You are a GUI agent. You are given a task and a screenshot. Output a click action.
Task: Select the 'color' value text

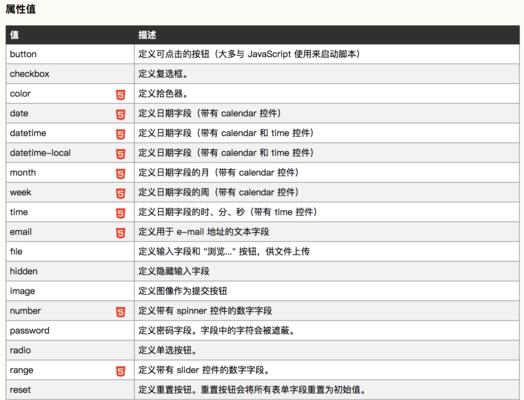(x=20, y=94)
